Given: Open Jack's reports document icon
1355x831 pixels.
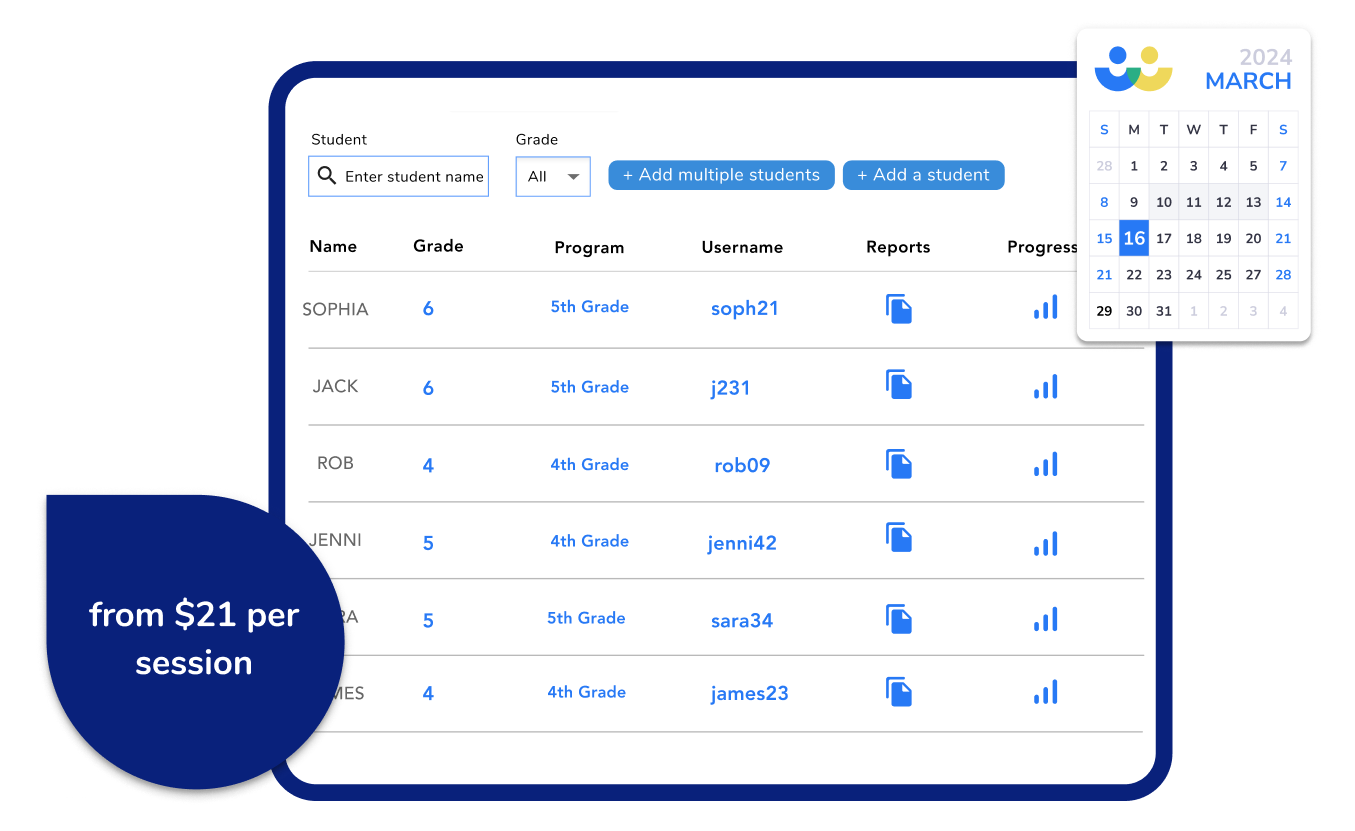Looking at the screenshot, I should (899, 385).
